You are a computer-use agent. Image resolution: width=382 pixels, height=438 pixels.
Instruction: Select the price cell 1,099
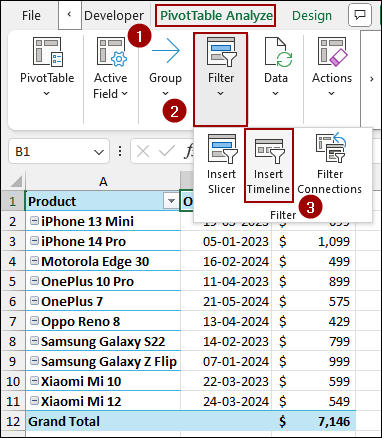[x=314, y=241]
